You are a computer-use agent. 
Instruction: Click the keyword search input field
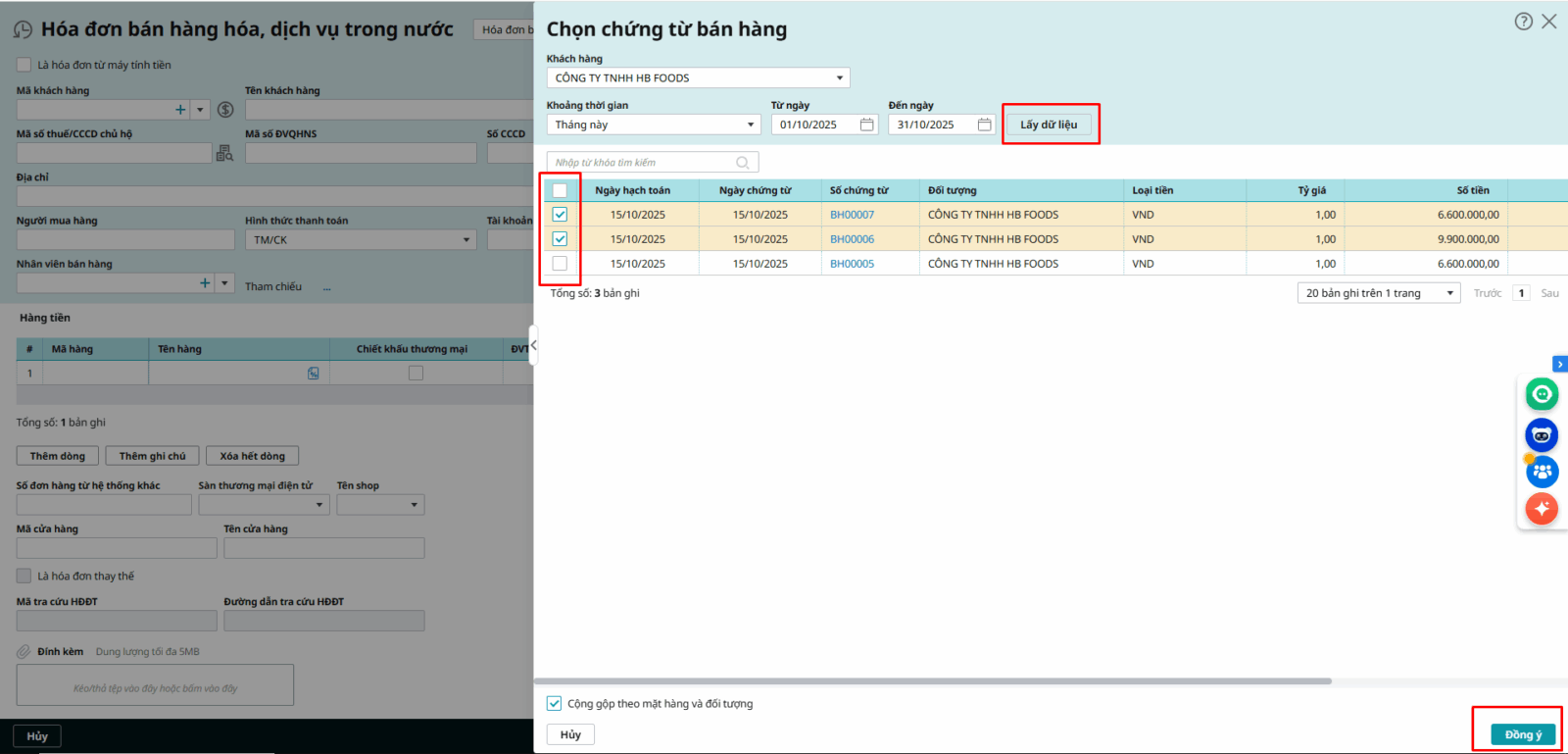coord(642,163)
